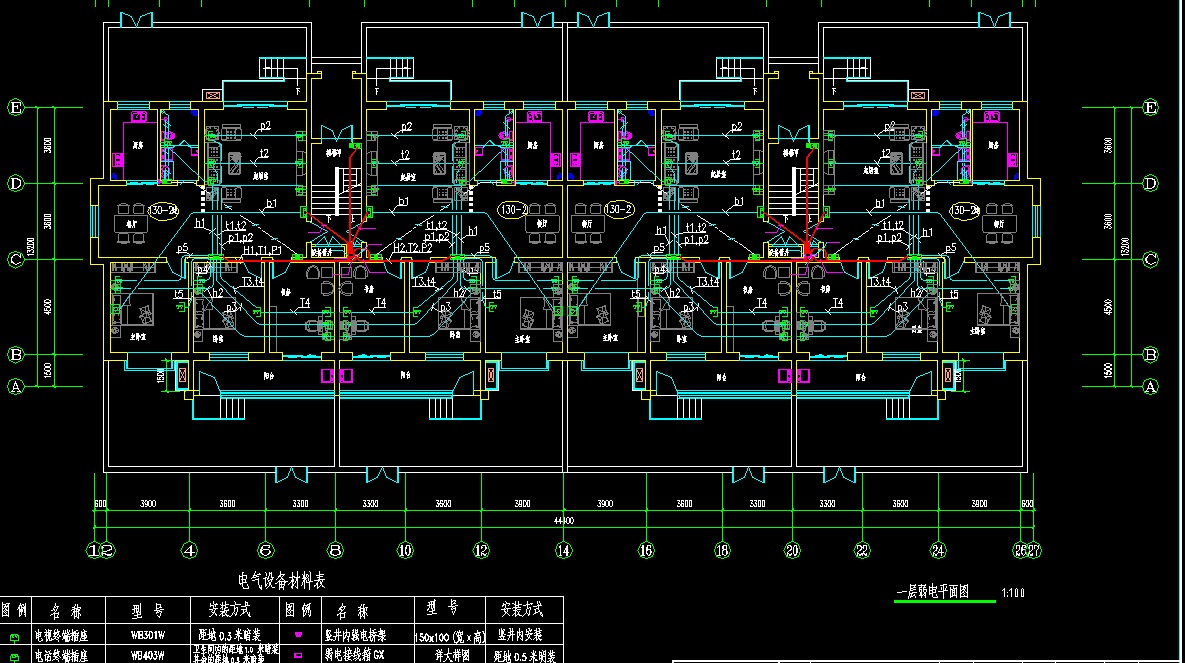Select grid bubble 8 at the bottom
This screenshot has height=663, width=1185.
[x=336, y=550]
